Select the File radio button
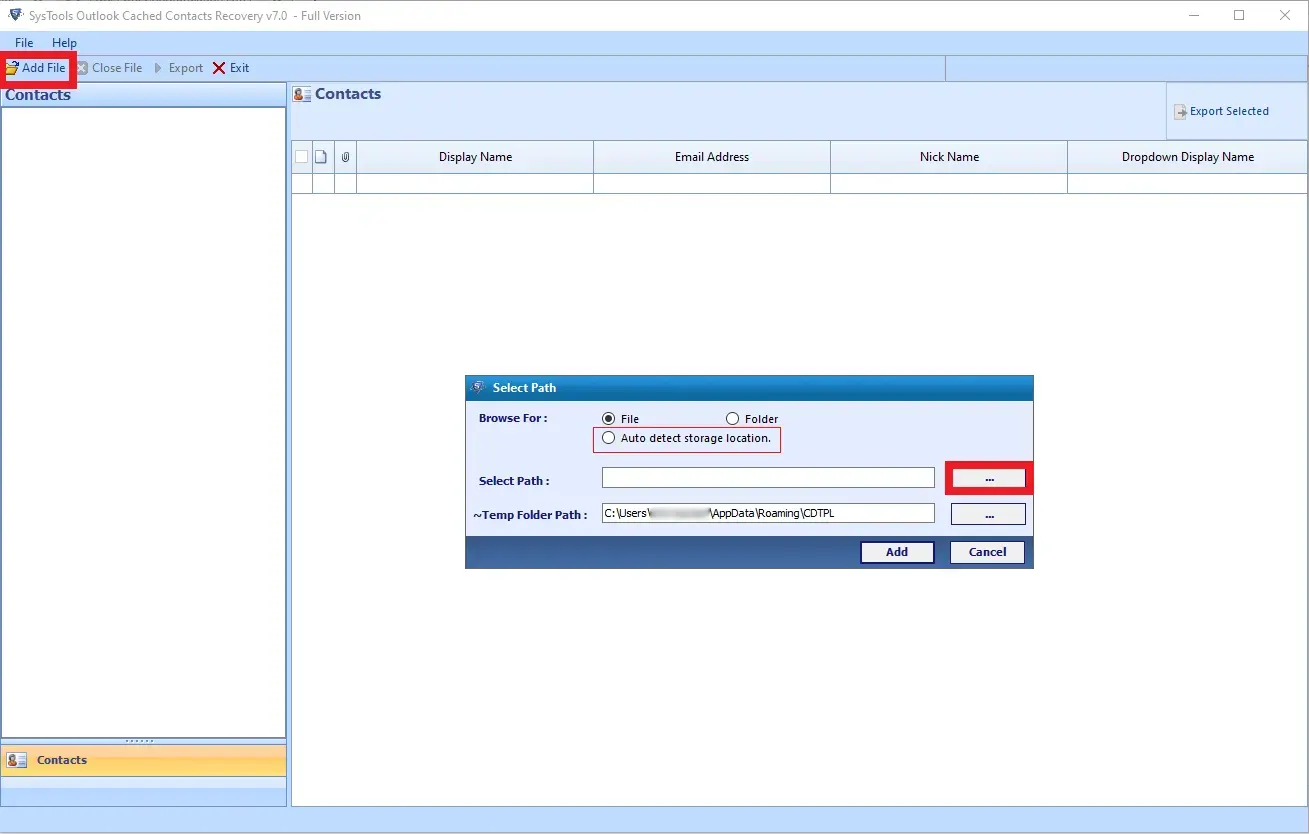 point(608,418)
